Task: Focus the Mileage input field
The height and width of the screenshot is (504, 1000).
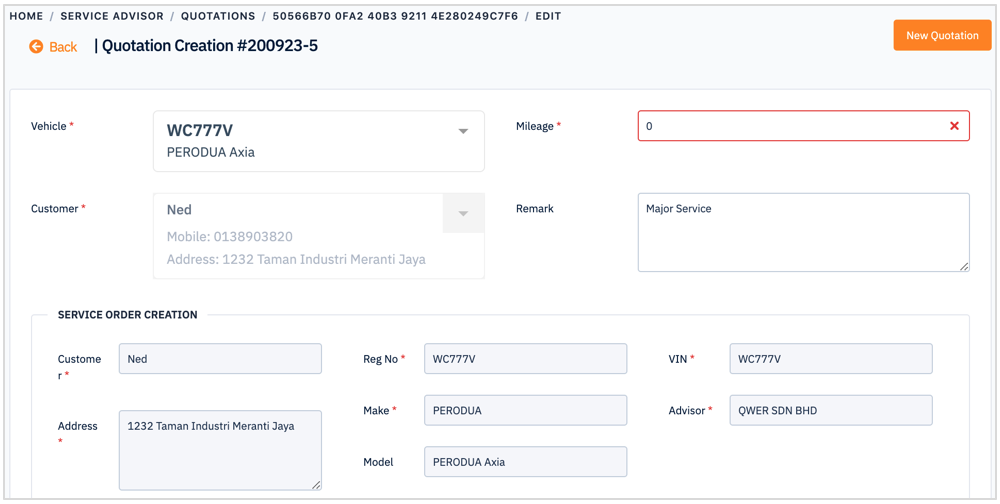Action: 804,126
